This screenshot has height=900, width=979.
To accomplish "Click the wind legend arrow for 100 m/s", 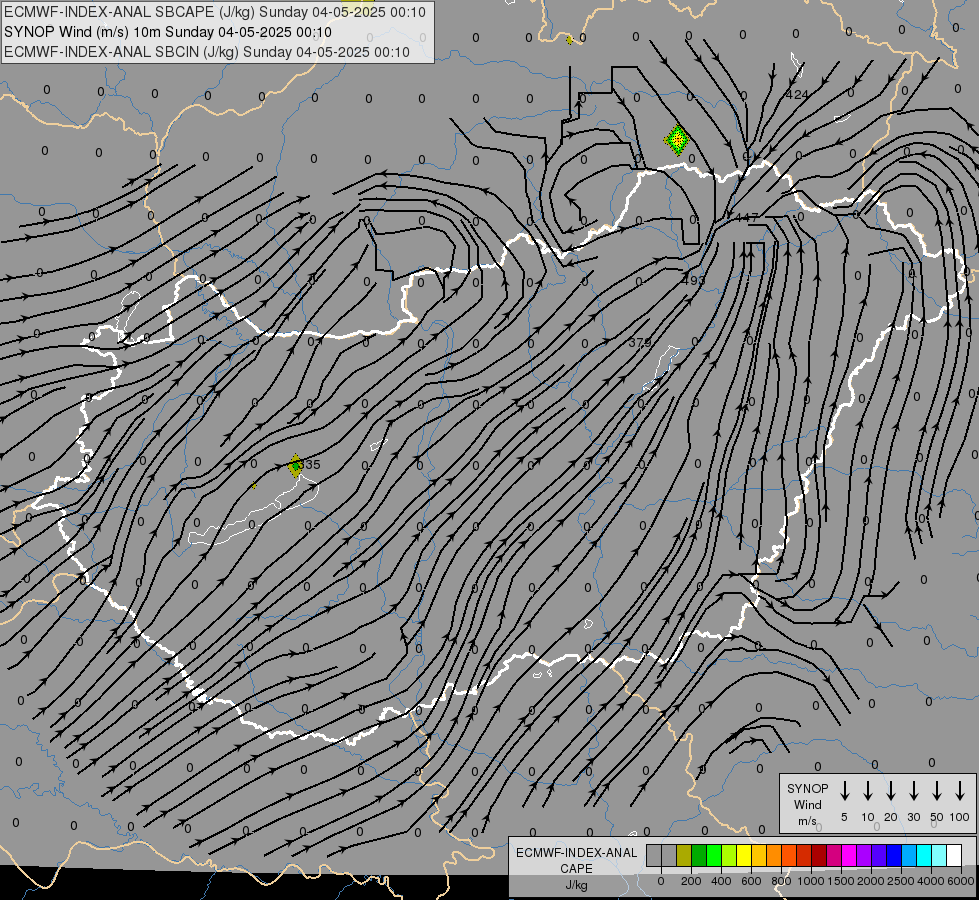I will (x=960, y=791).
